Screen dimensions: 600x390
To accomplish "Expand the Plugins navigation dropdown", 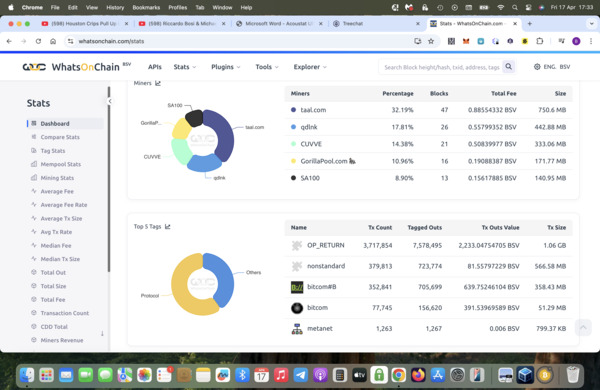I will click(226, 67).
